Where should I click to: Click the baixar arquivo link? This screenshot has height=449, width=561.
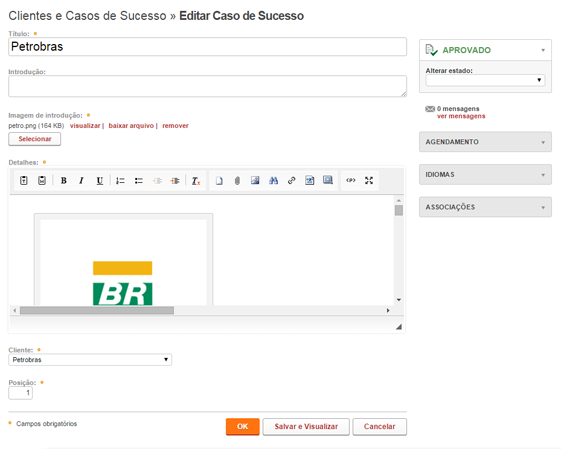click(131, 126)
